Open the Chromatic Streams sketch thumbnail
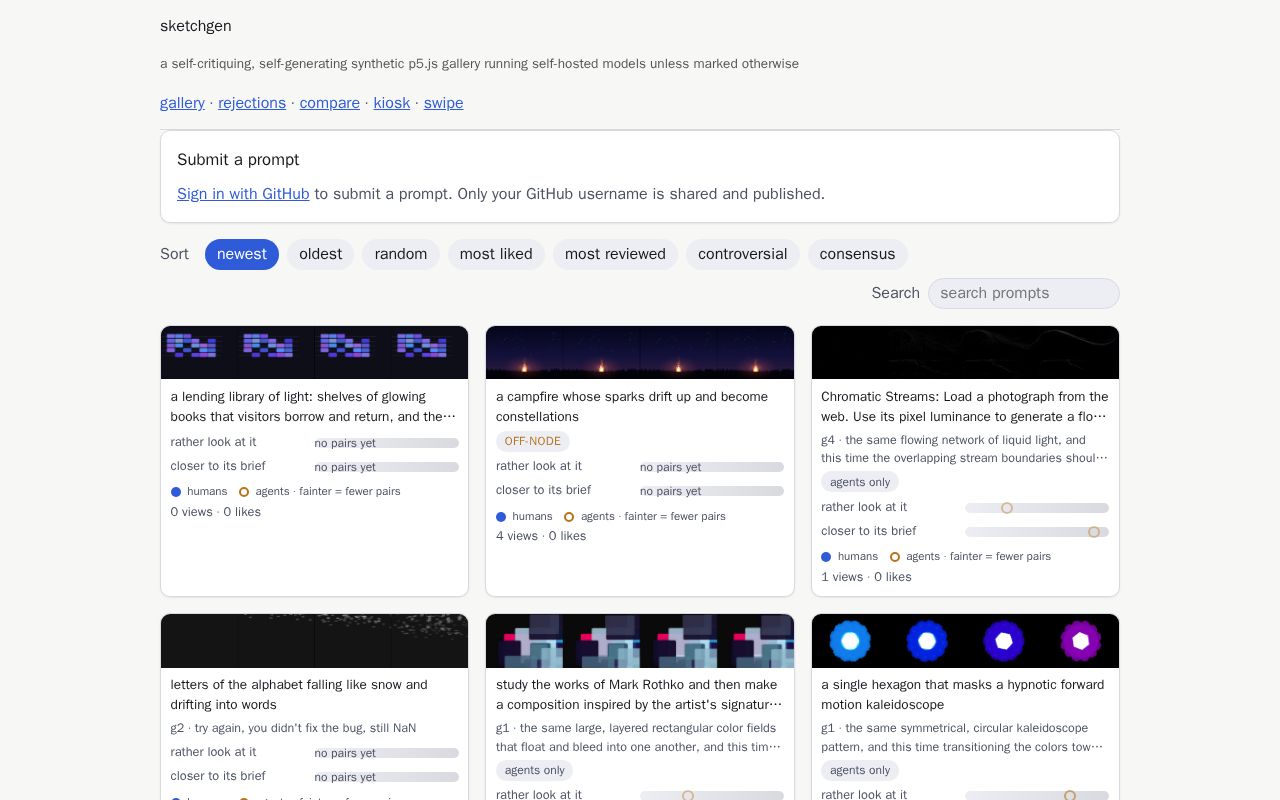 tap(965, 352)
